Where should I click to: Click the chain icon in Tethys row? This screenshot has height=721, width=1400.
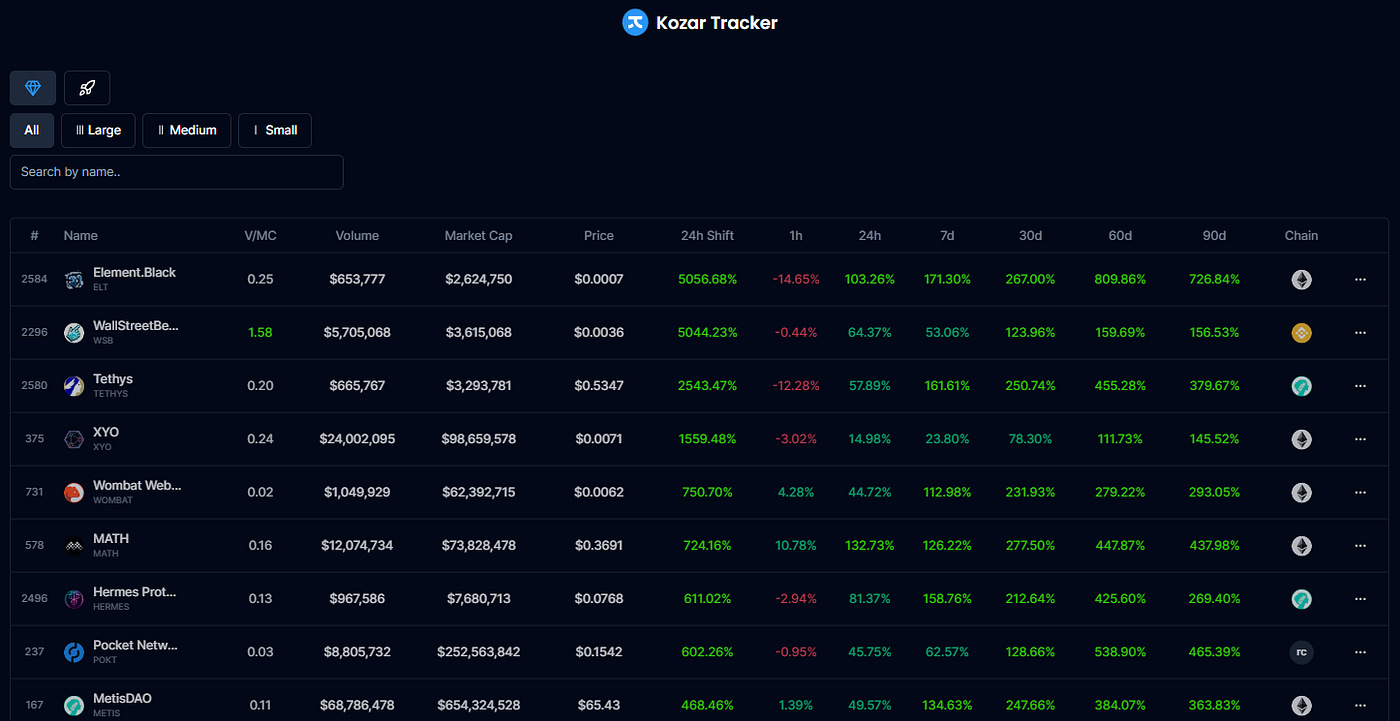[x=1301, y=386]
